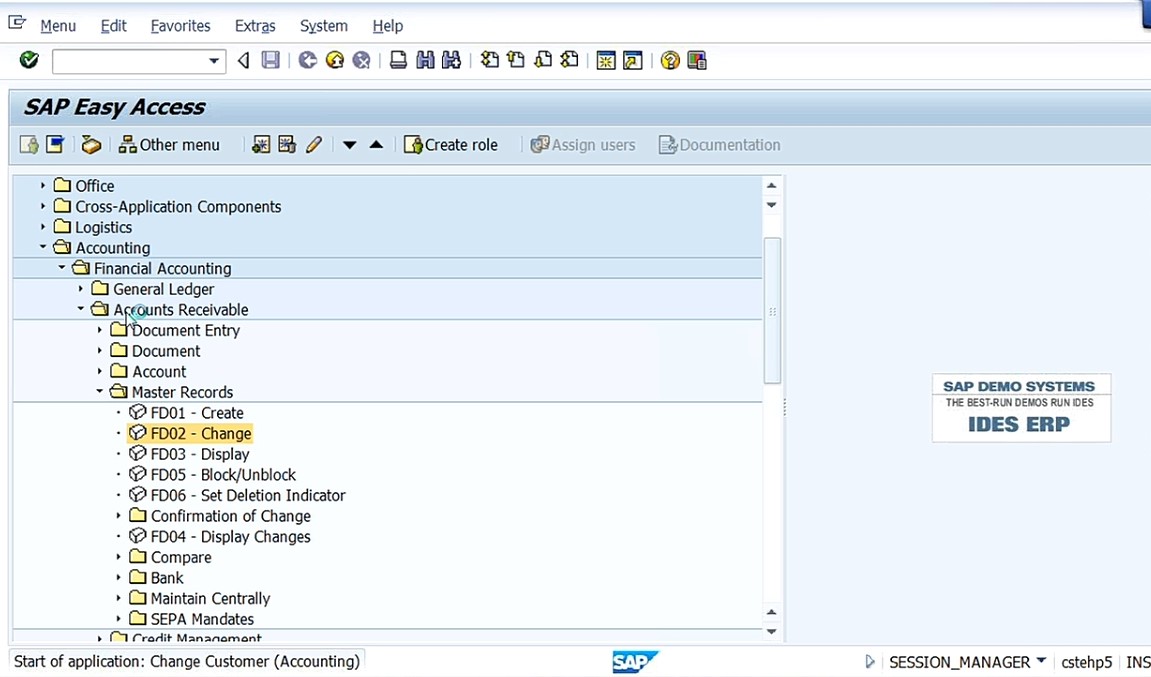The image size is (1151, 677).
Task: Click the Find Next binoculars icon
Action: click(x=451, y=60)
